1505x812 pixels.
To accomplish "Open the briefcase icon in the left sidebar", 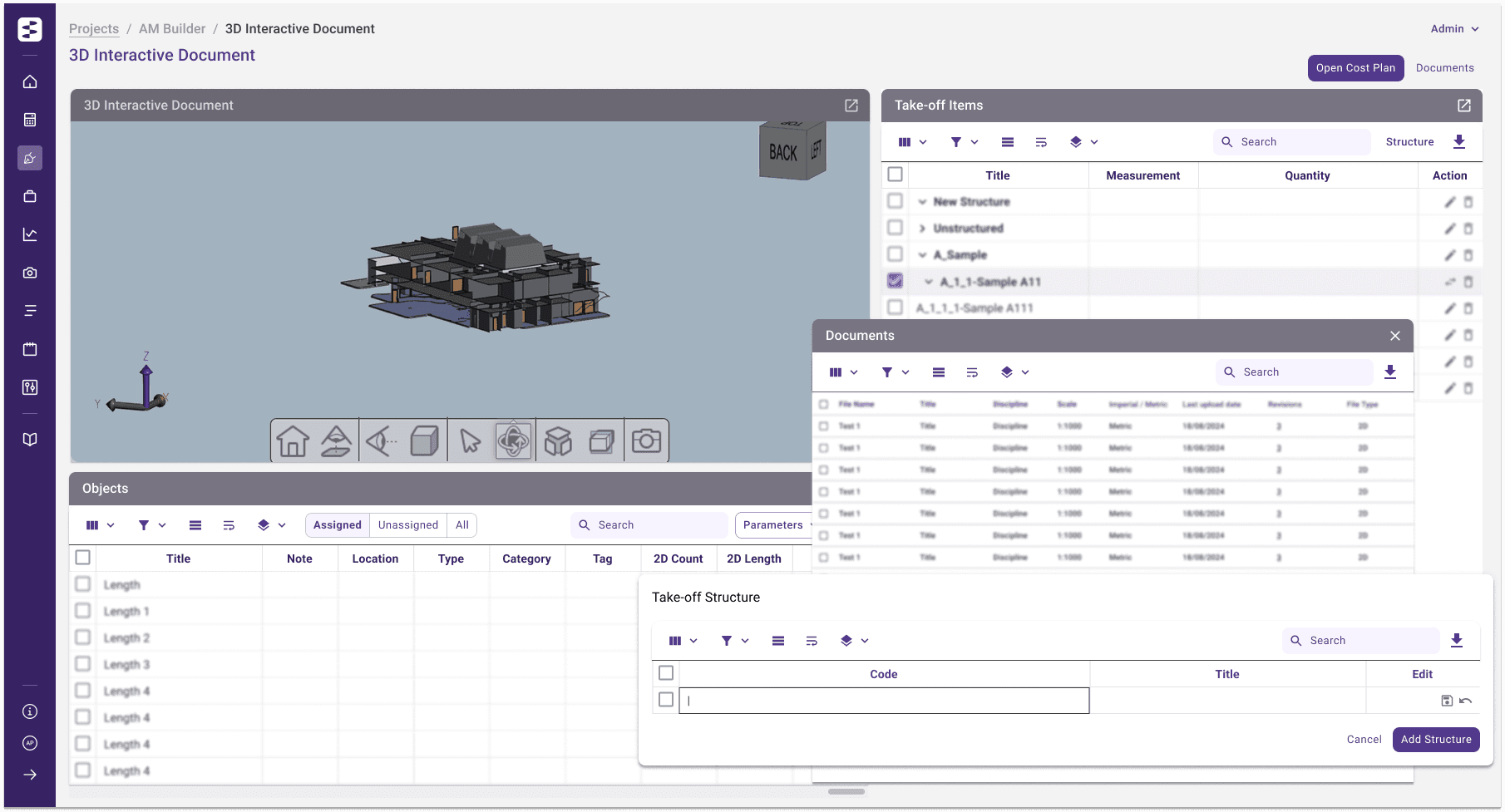I will pos(30,196).
